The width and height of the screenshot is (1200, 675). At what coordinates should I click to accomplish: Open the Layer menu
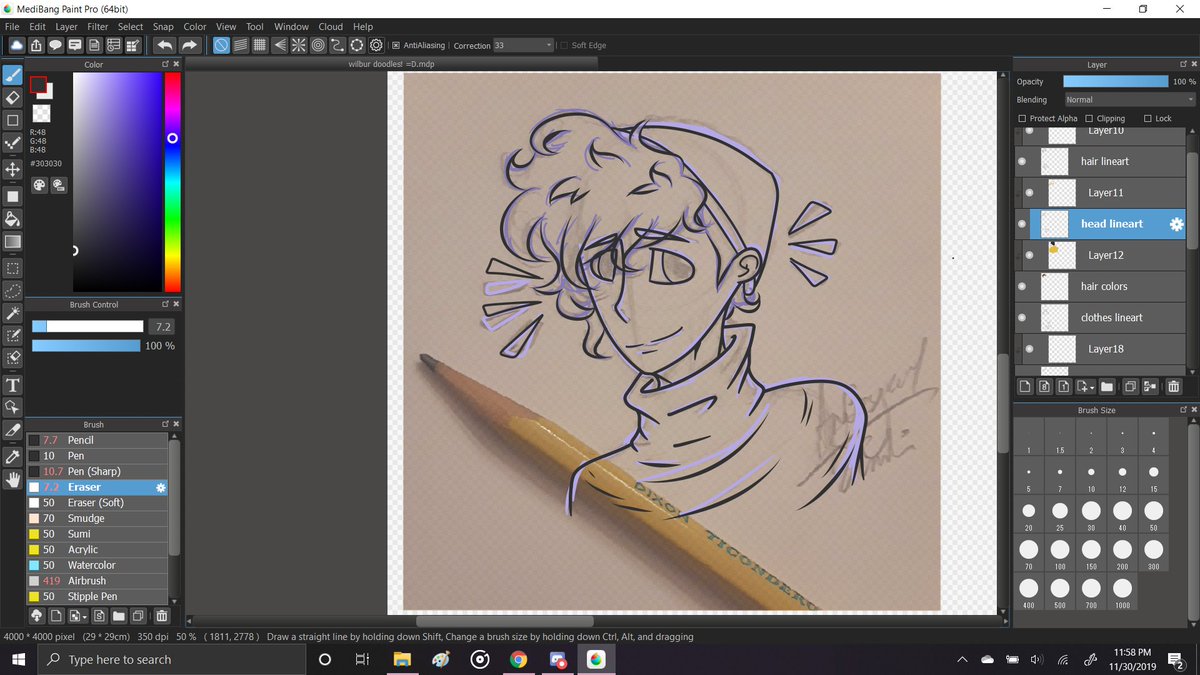[66, 27]
